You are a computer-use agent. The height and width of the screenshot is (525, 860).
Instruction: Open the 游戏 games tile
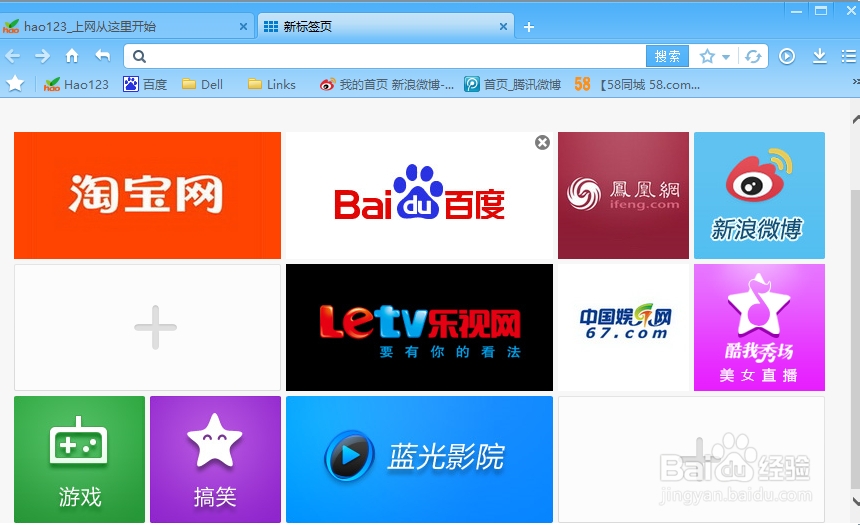coord(80,460)
